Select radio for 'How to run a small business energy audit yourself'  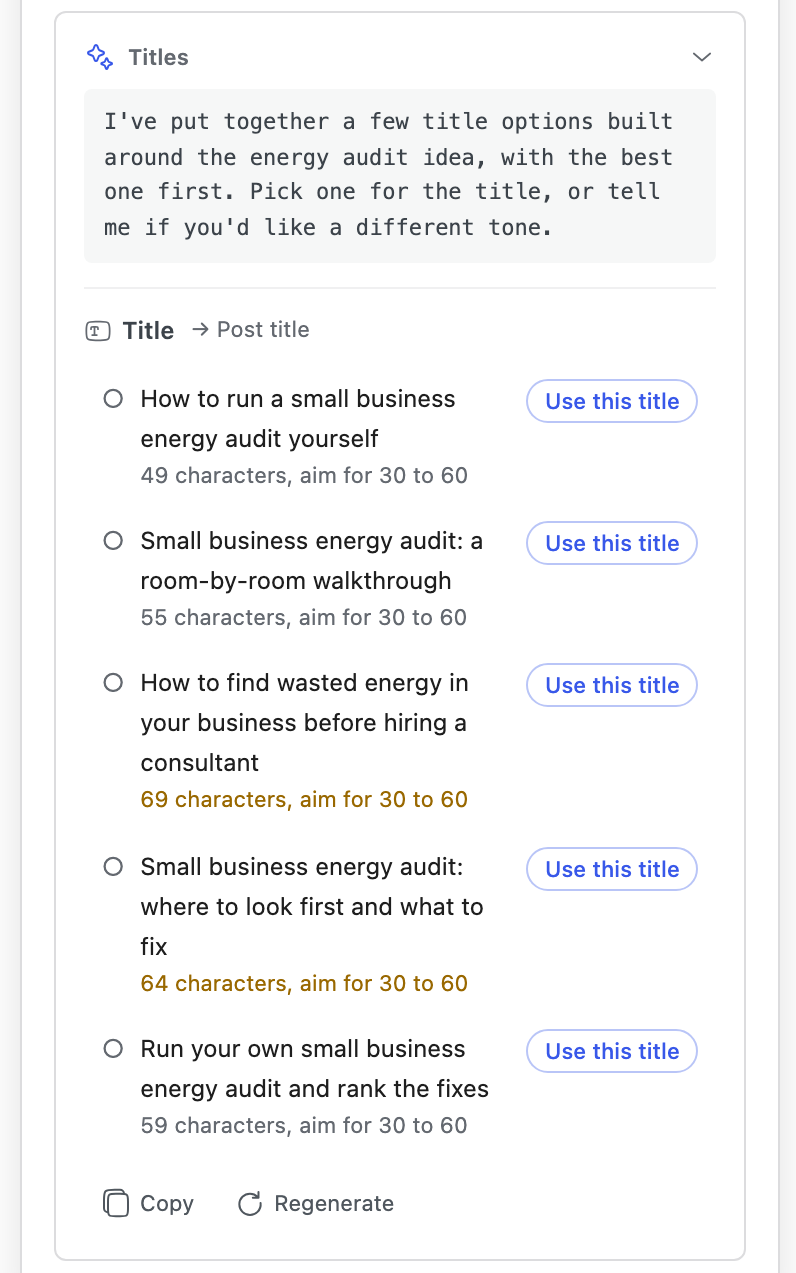113,399
